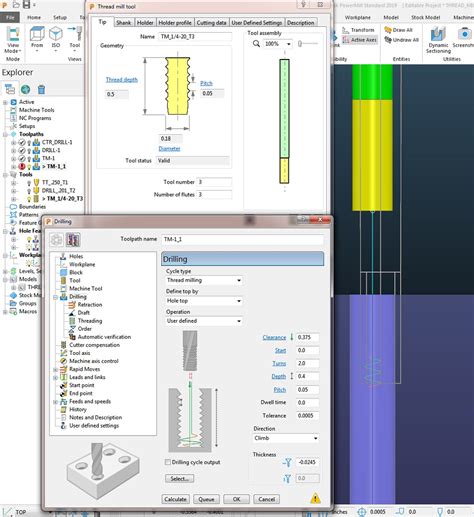
Task: Click the Screenshot utility icon
Action: click(464, 35)
